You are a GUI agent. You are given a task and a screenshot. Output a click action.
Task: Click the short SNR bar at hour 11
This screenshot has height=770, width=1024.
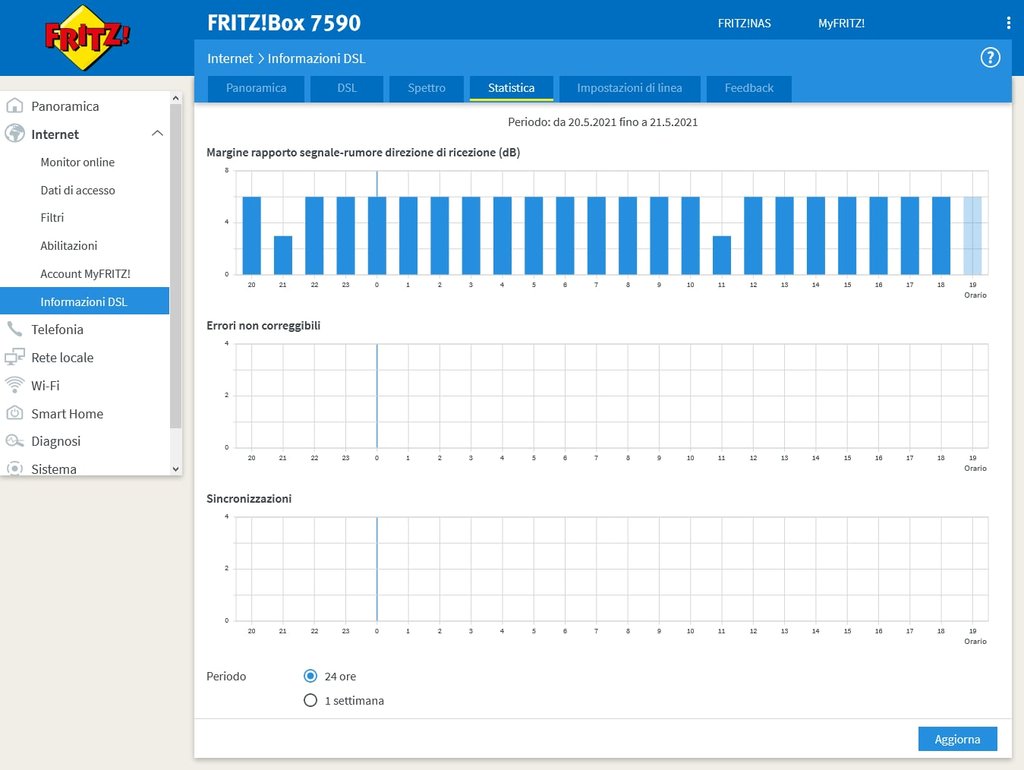pyautogui.click(x=722, y=255)
